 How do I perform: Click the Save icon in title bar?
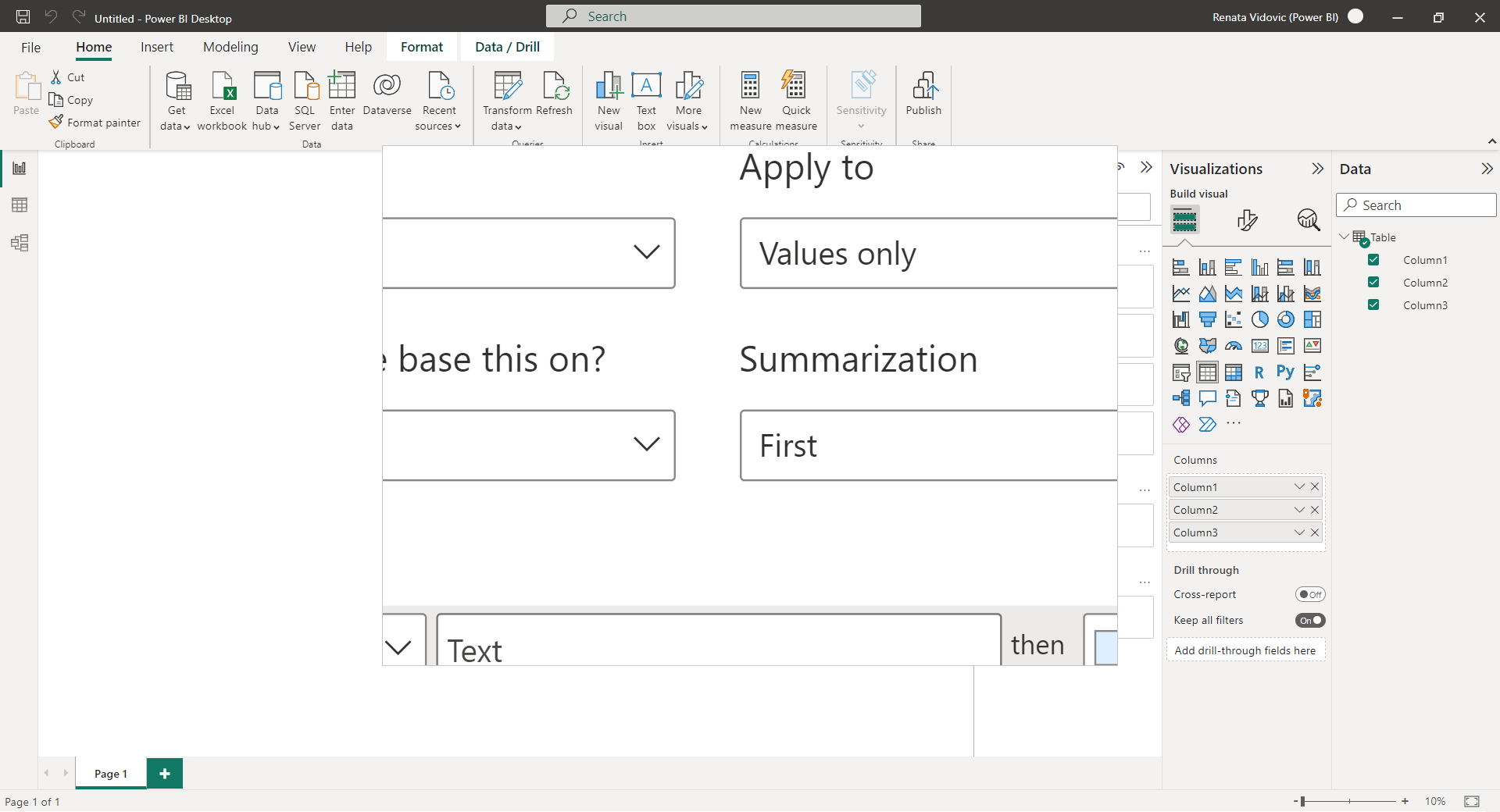point(23,16)
